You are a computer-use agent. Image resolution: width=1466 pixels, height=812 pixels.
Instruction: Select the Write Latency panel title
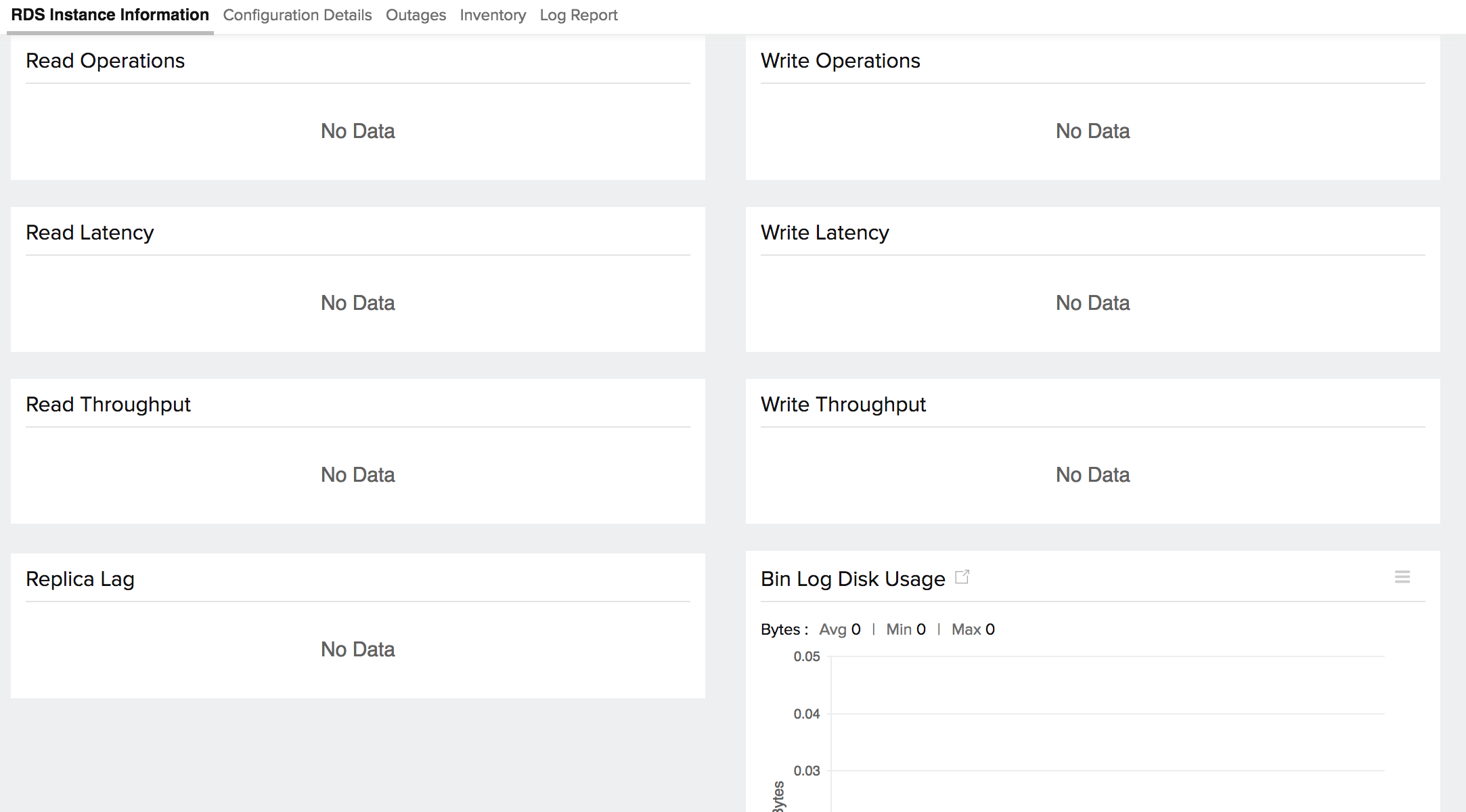824,233
